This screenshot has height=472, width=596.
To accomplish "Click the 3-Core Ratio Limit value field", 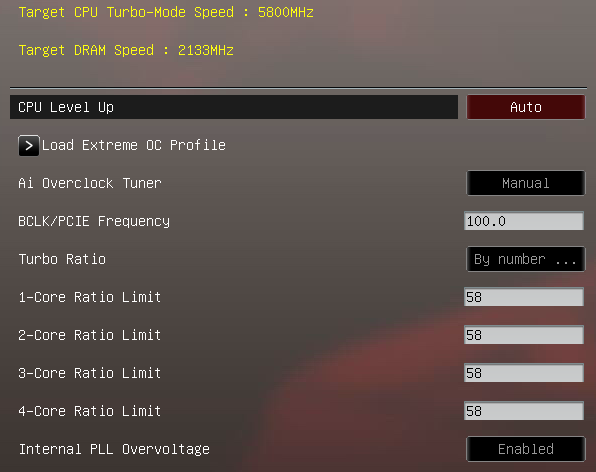I will point(524,373).
